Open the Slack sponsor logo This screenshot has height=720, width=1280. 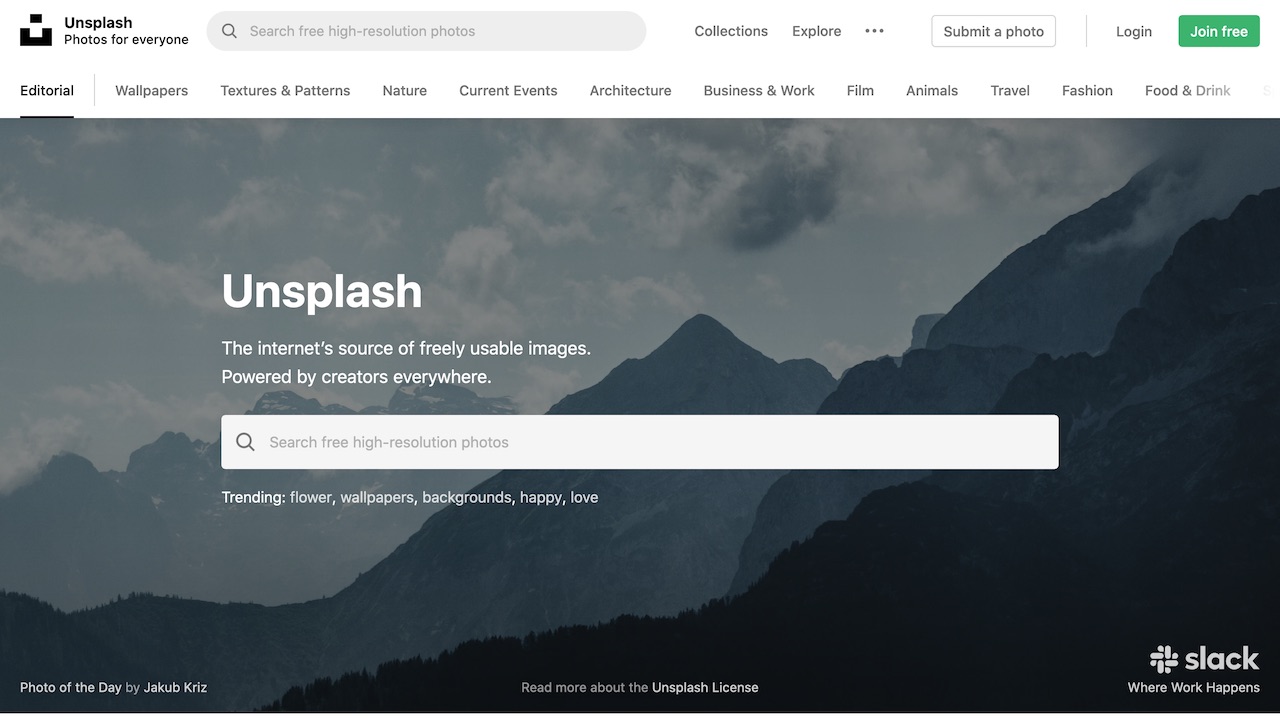[x=1204, y=659]
